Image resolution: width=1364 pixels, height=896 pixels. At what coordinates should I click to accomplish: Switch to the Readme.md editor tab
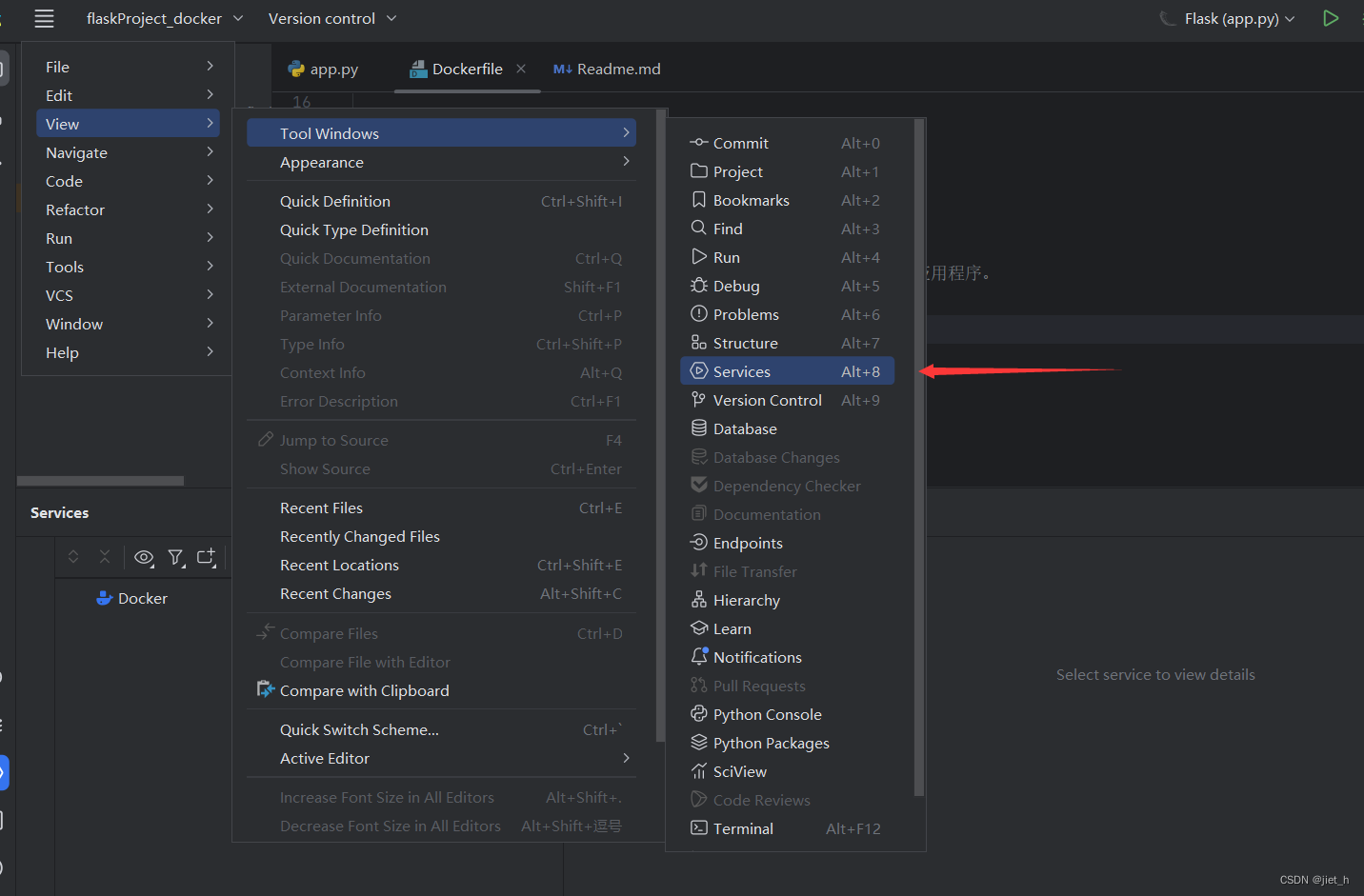click(607, 69)
